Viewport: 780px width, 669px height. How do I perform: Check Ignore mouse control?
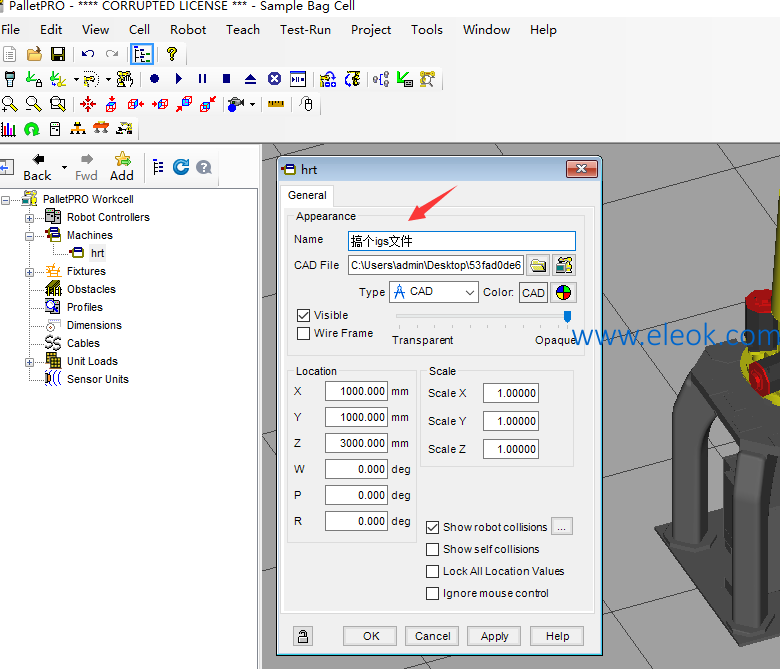[x=433, y=593]
